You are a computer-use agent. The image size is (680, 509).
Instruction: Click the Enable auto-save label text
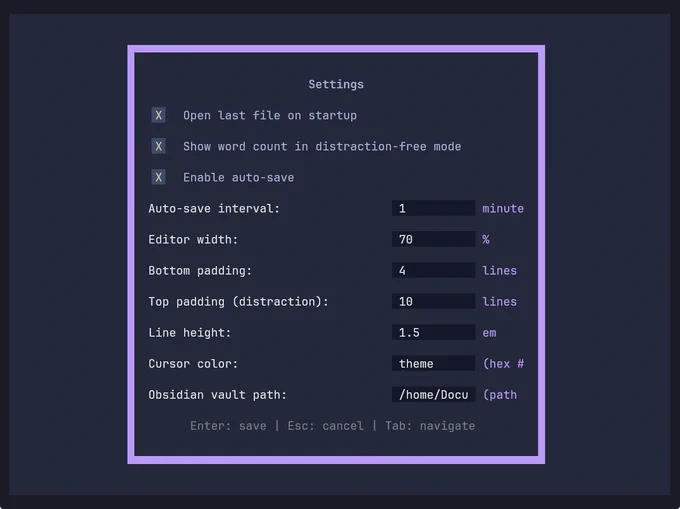point(239,177)
